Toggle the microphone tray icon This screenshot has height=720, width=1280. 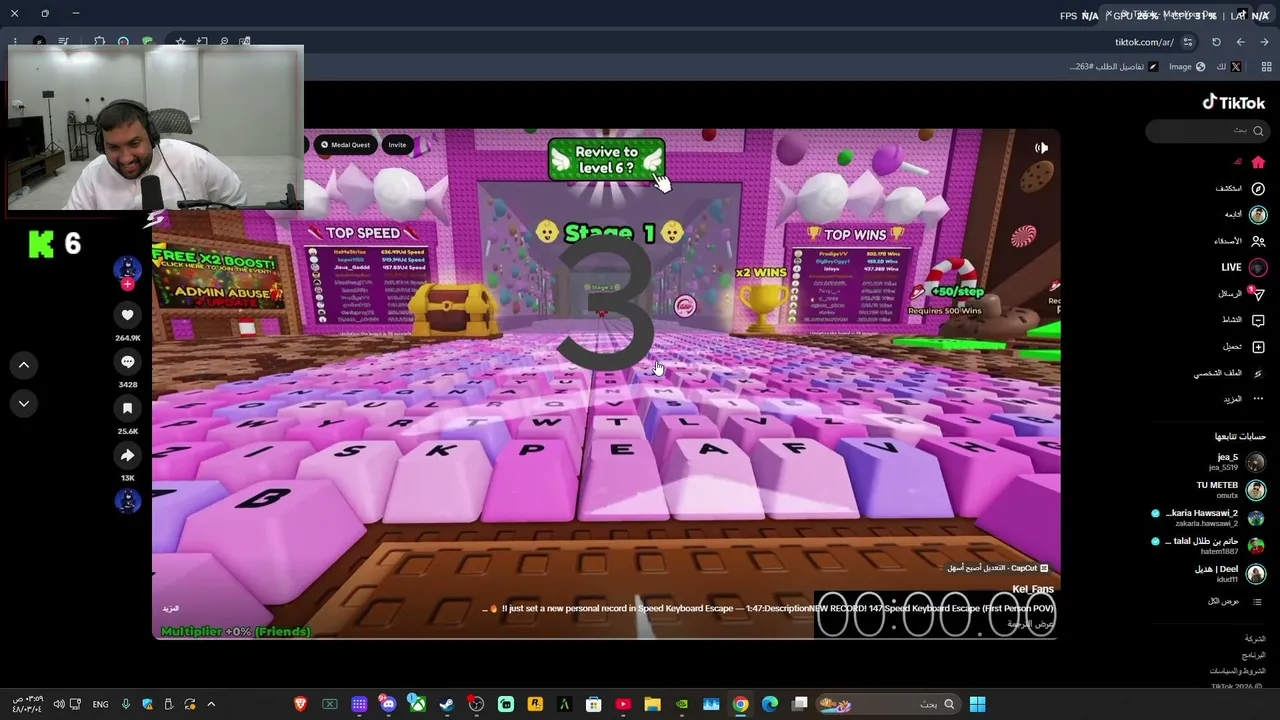[x=125, y=704]
